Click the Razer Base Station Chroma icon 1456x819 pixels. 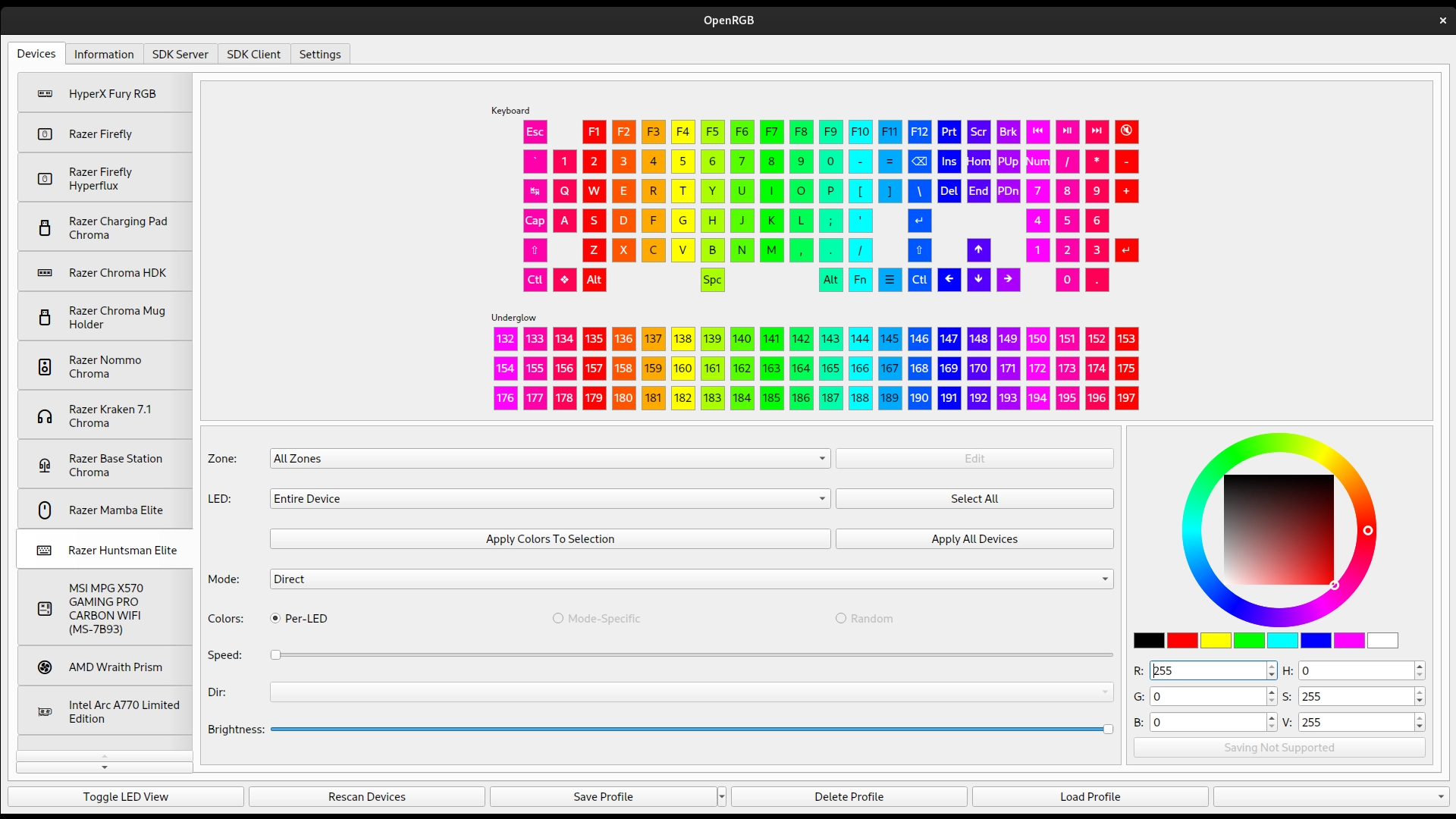point(45,465)
